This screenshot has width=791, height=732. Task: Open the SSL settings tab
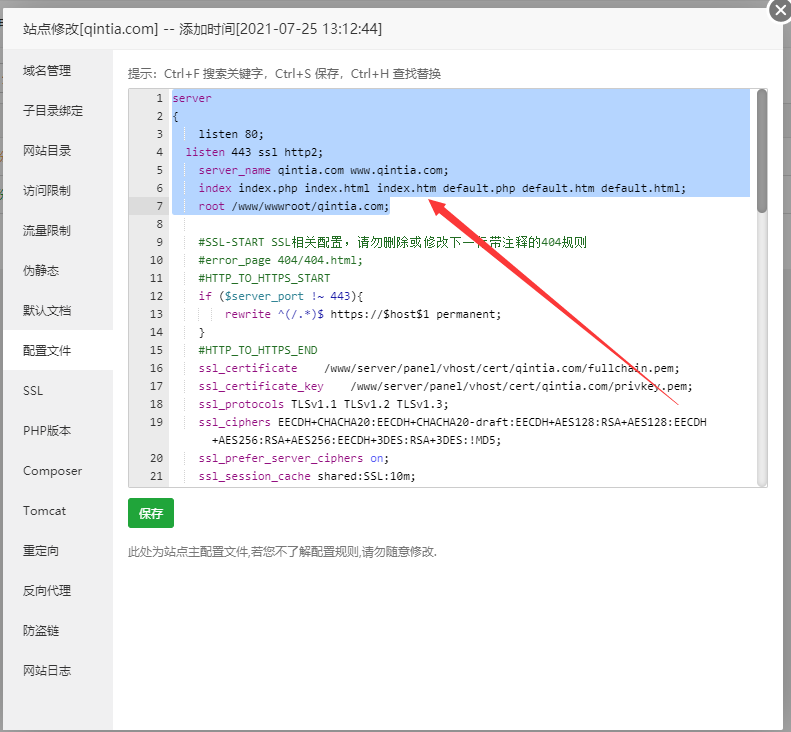click(33, 391)
